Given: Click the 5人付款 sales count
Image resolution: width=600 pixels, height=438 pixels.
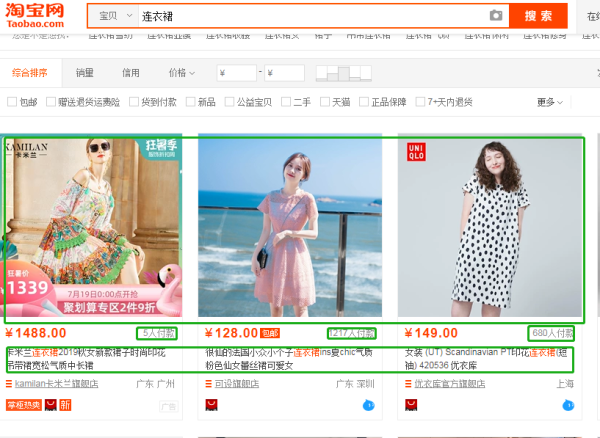Looking at the screenshot, I should (158, 333).
